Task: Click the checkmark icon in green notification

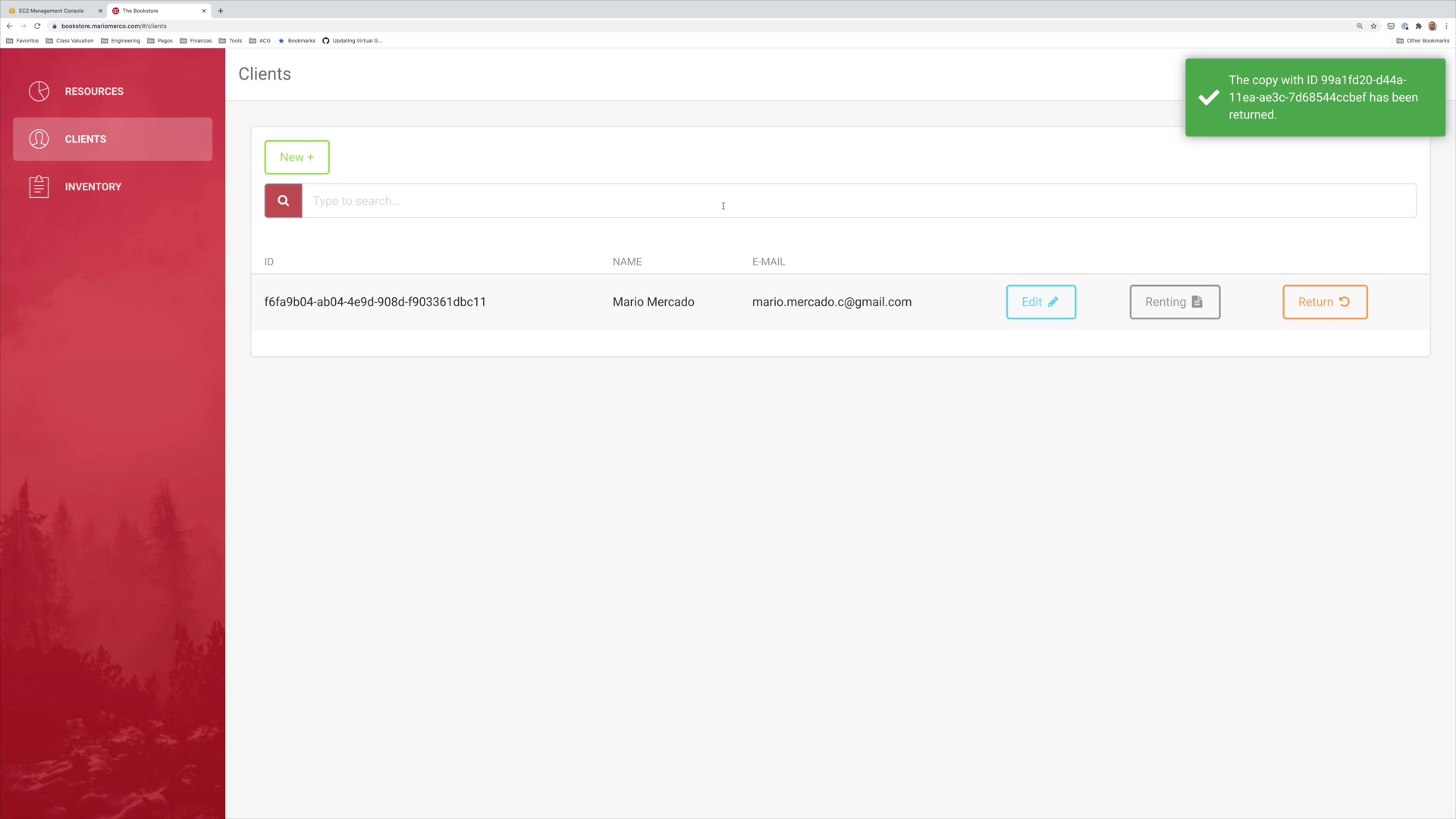Action: (x=1209, y=98)
